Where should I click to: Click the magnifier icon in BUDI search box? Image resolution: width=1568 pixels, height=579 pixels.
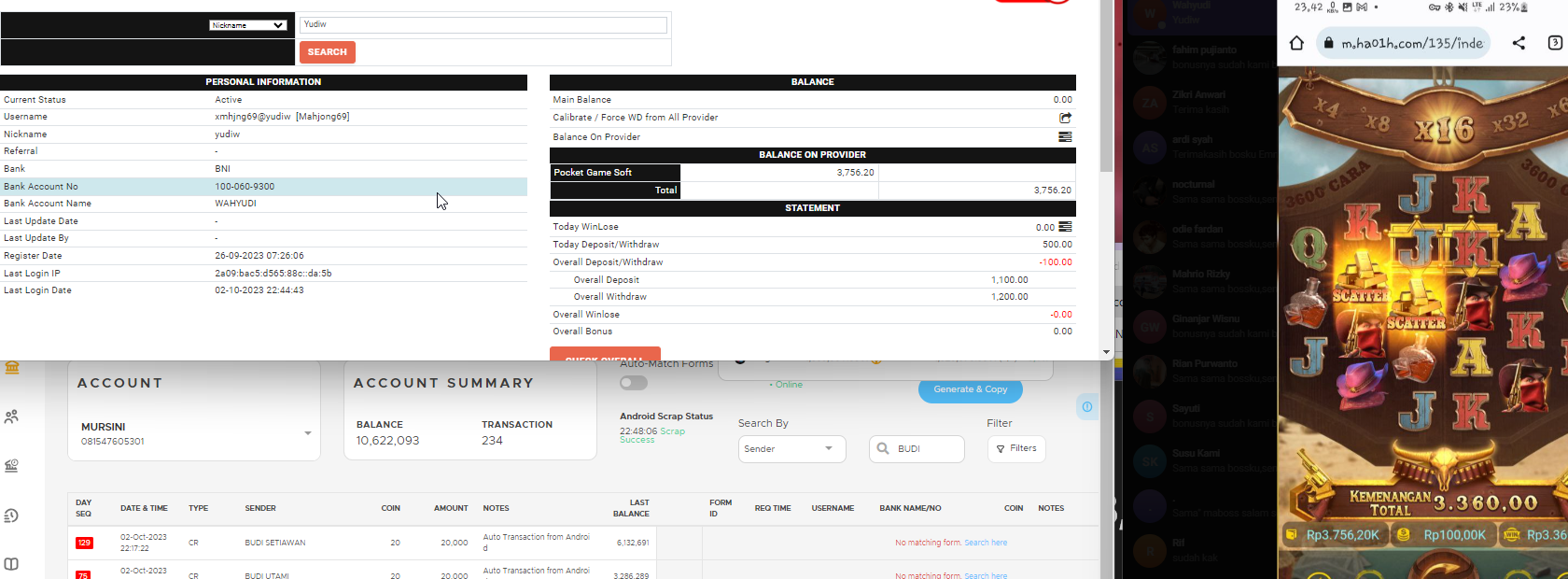click(883, 449)
